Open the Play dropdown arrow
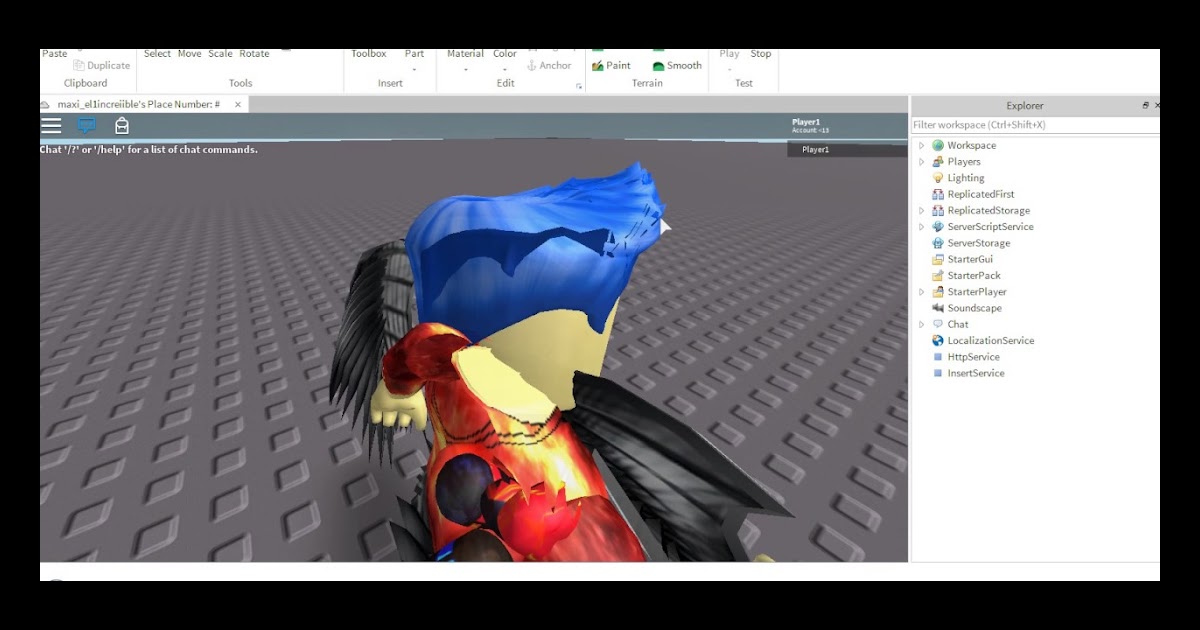Image resolution: width=1200 pixels, height=630 pixels. pos(729,69)
